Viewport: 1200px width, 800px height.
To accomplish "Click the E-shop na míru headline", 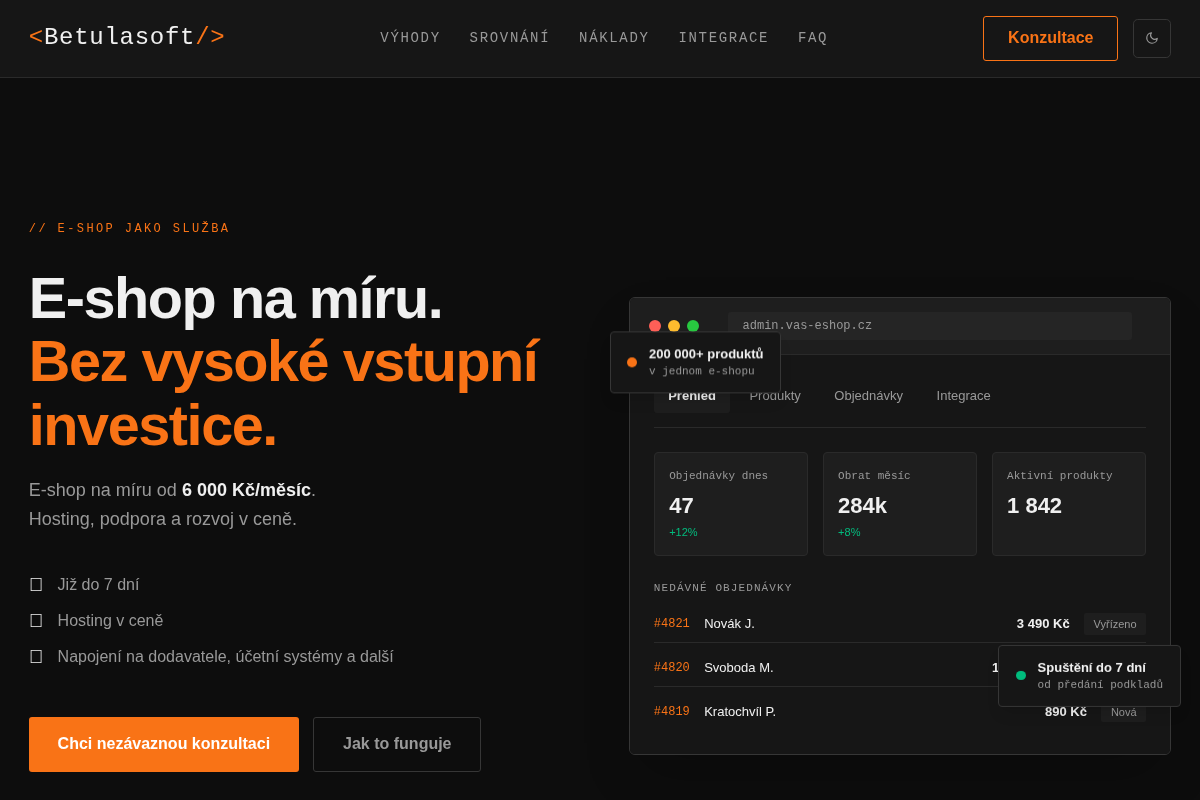I will [236, 298].
